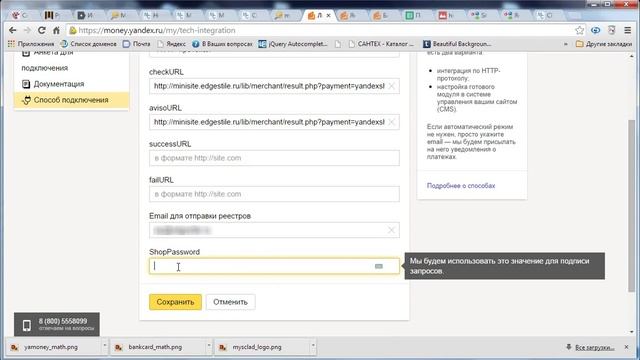Open the В Ваших вопросах bookmark

222,44
